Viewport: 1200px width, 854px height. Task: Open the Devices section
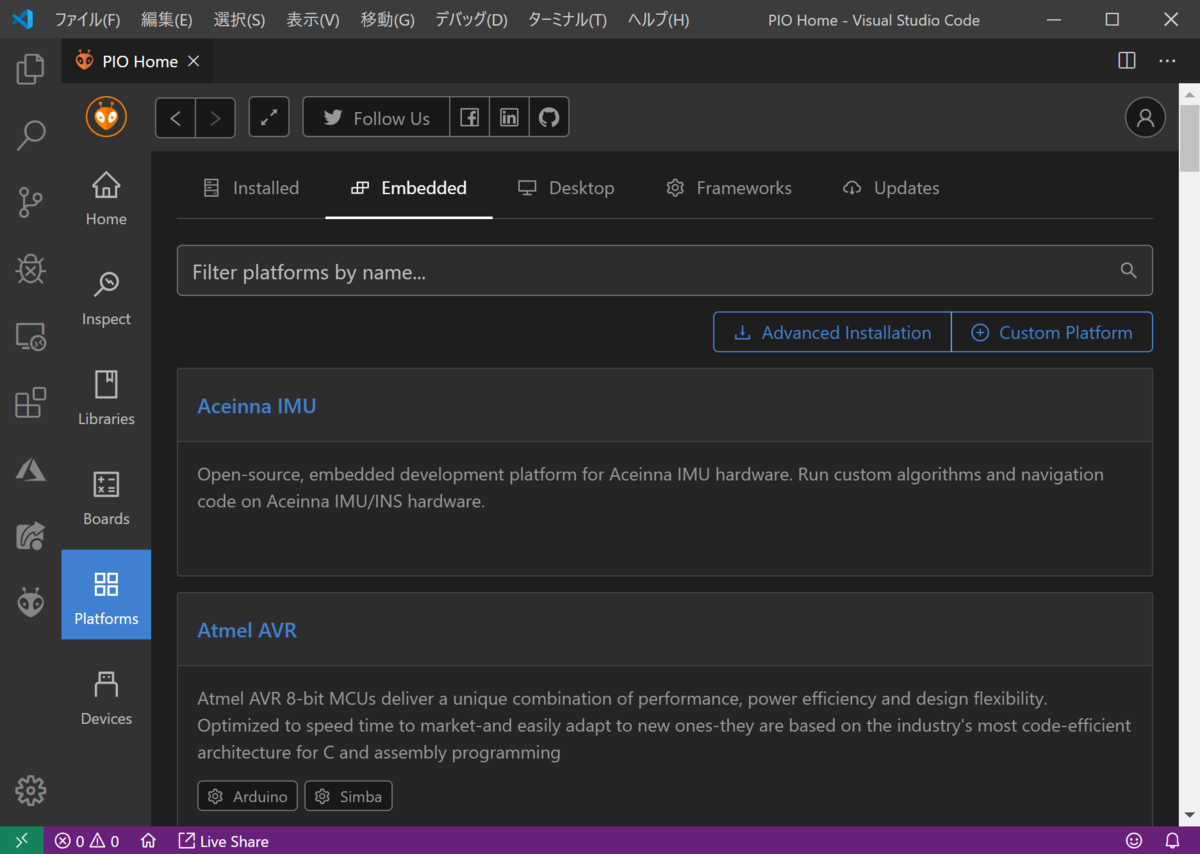106,698
